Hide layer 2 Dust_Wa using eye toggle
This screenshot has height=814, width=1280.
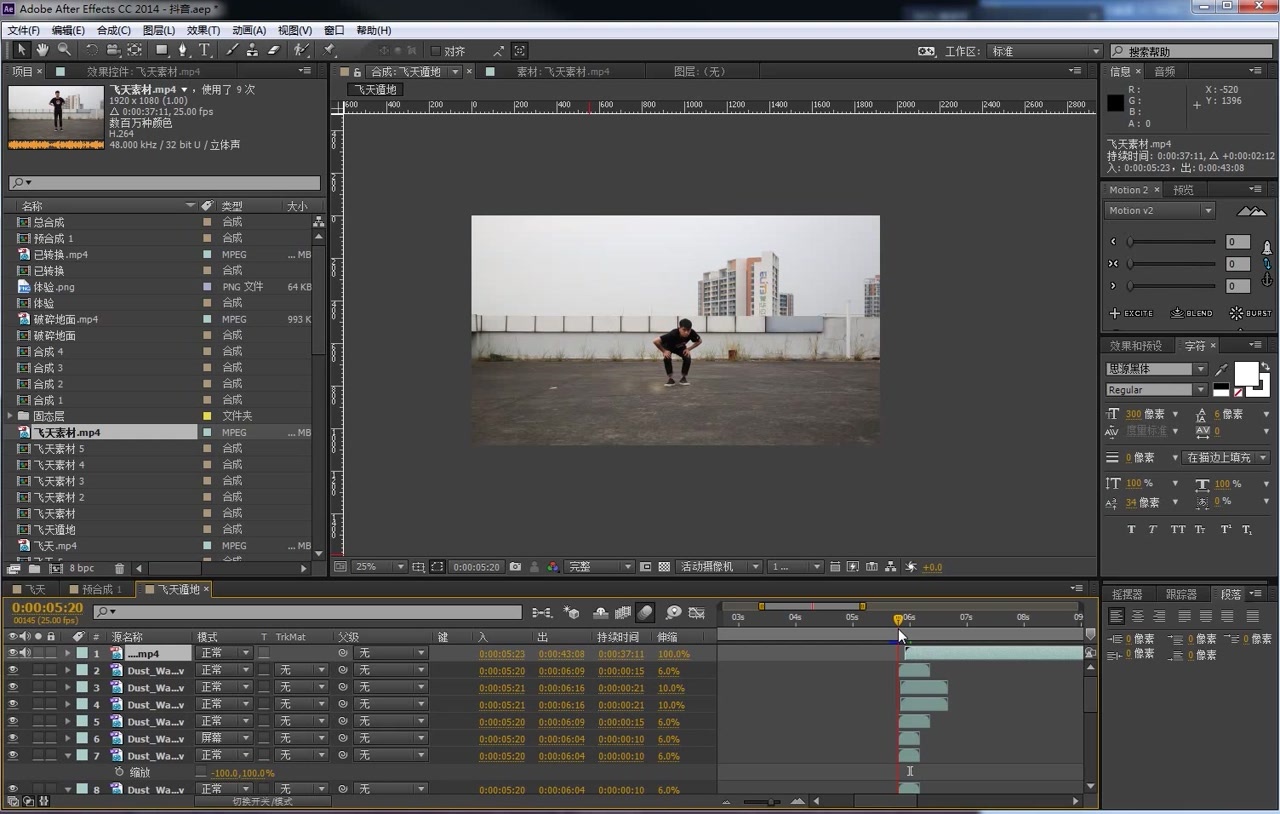tap(13, 671)
